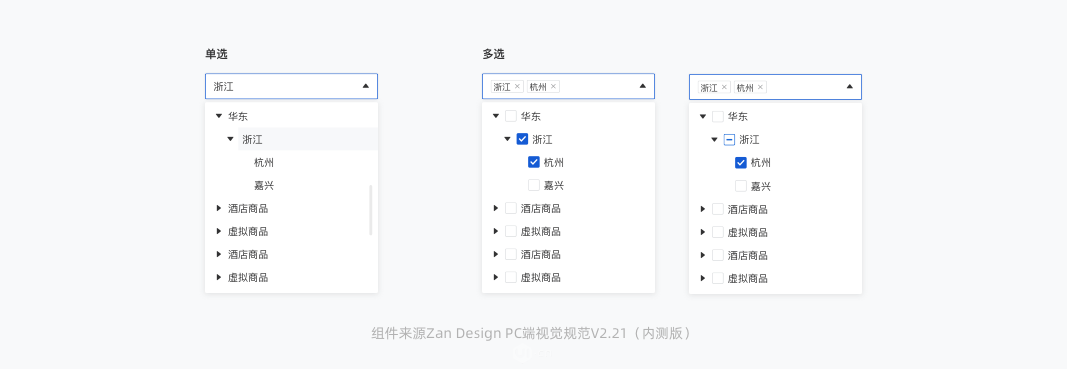
Task: Remove the 杭州 tag in middle multi-select input
Action: 553,86
